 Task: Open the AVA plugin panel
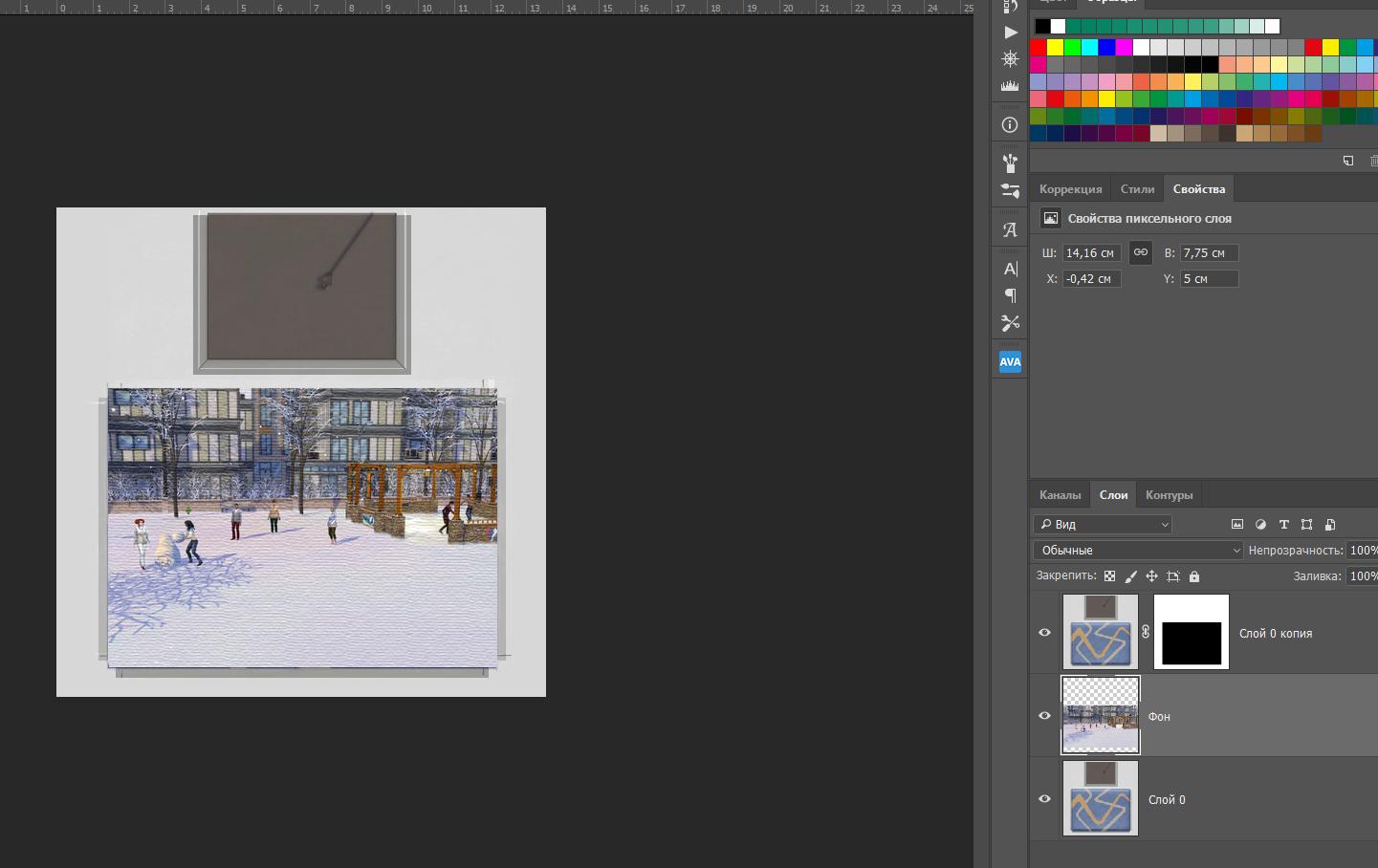point(1010,361)
